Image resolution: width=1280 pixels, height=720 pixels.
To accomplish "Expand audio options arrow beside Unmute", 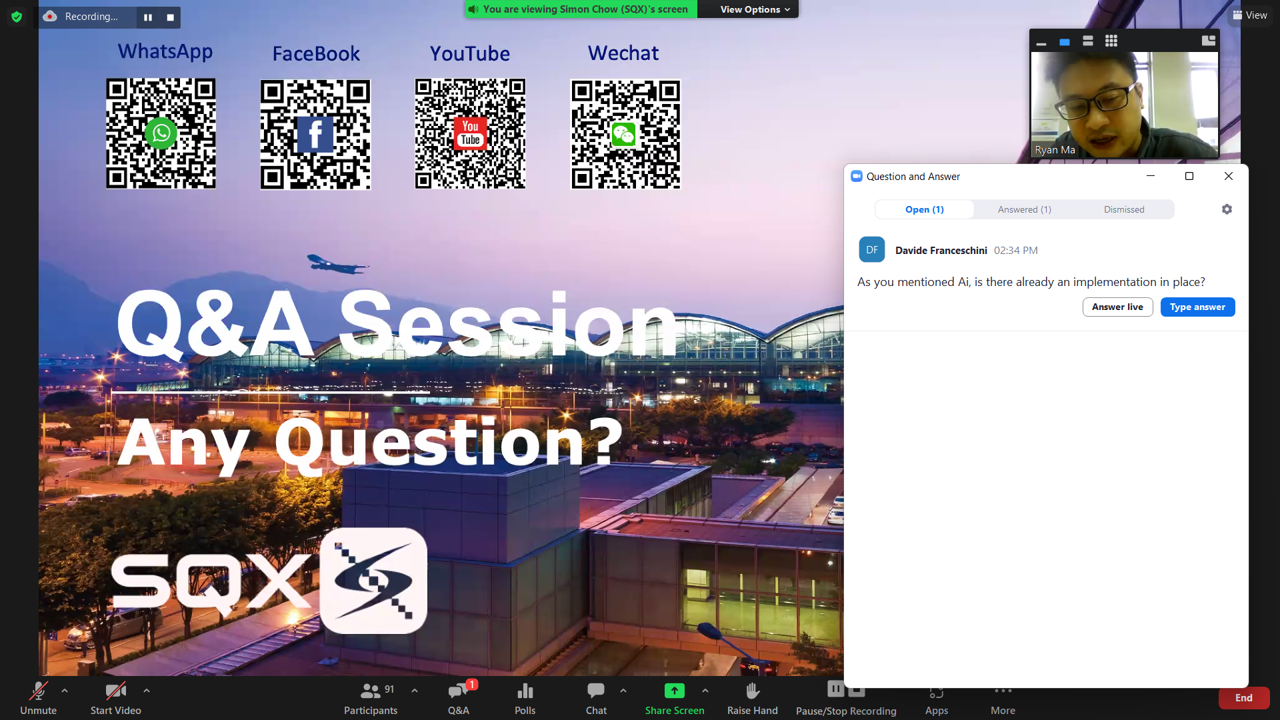I will 64,690.
